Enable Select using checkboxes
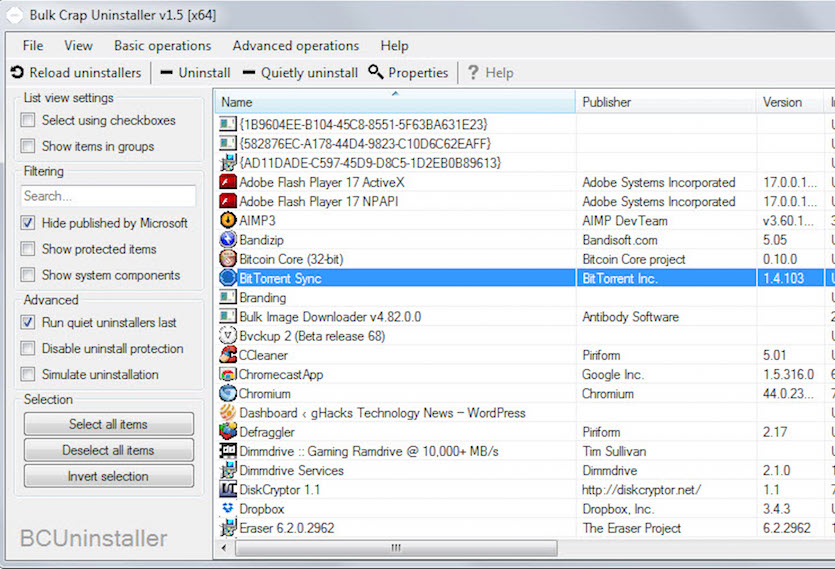Image resolution: width=835 pixels, height=569 pixels. pyautogui.click(x=28, y=120)
